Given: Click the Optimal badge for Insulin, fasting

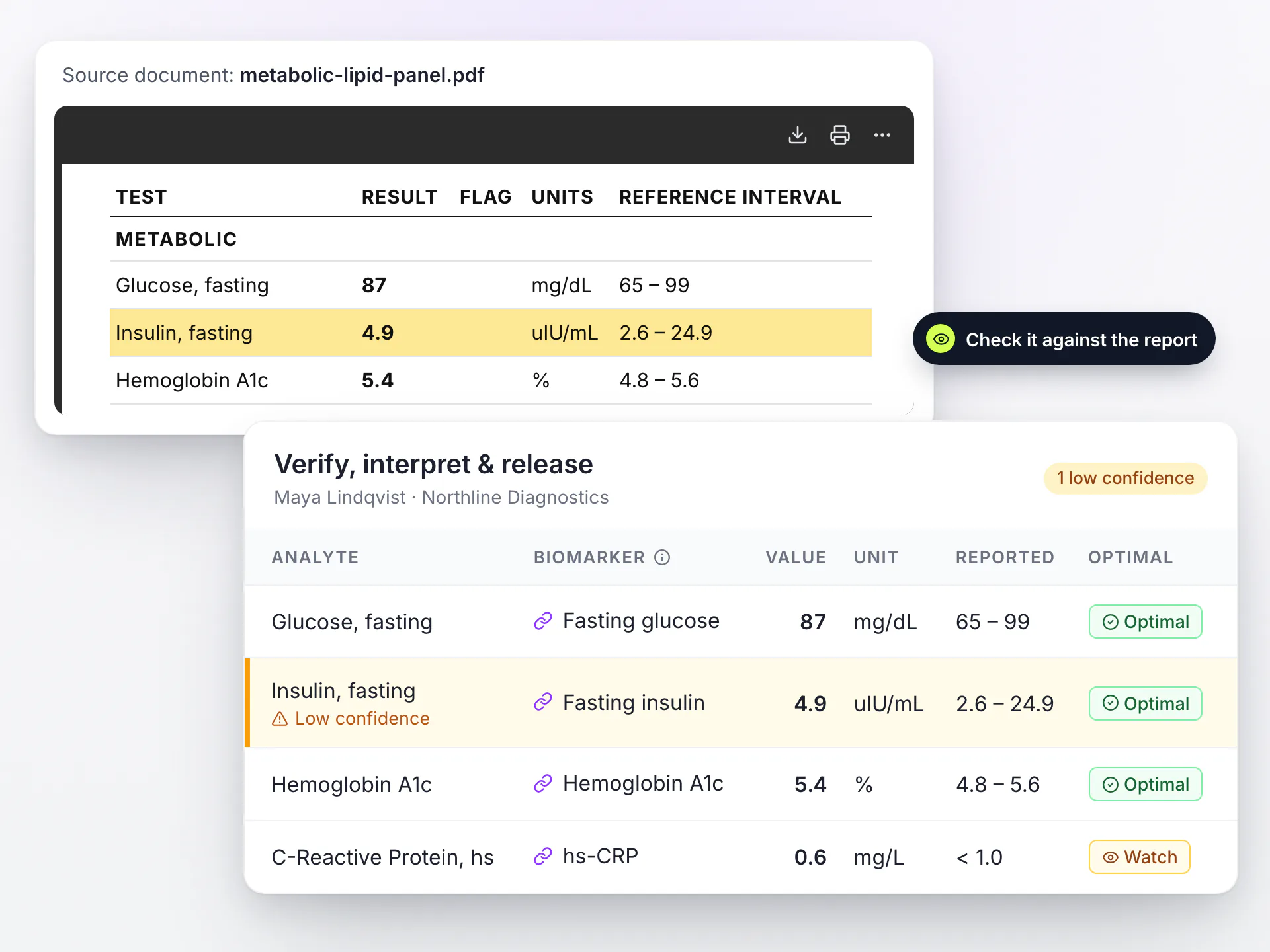Looking at the screenshot, I should 1145,703.
